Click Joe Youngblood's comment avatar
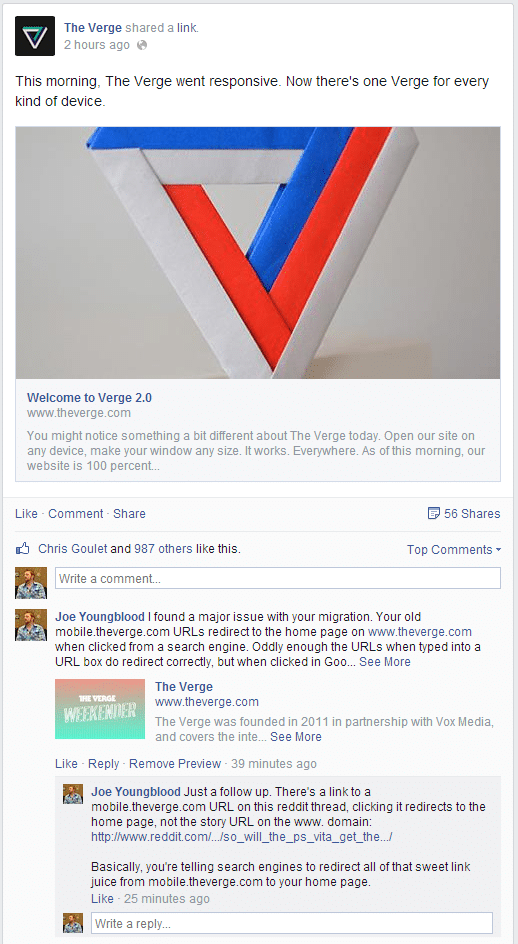This screenshot has width=518, height=944. 31,625
